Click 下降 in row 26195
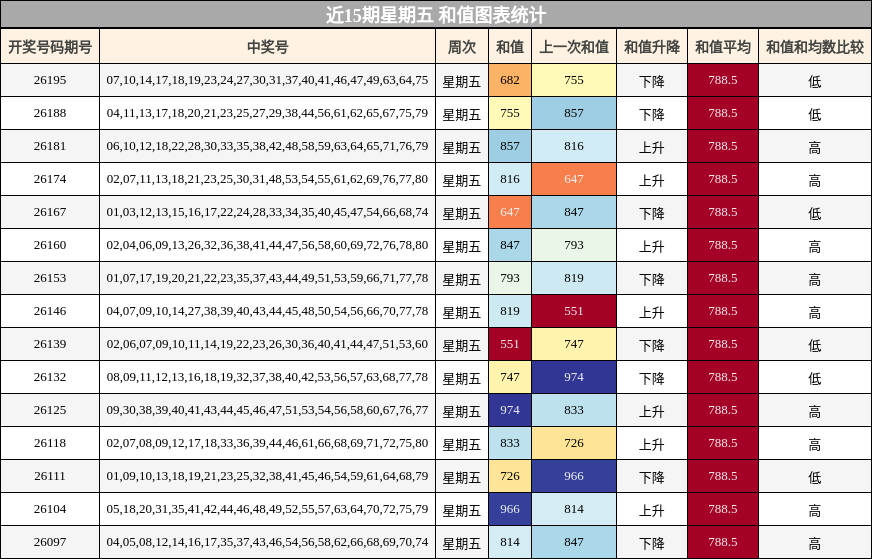Viewport: 872px width, 559px height. [x=652, y=81]
